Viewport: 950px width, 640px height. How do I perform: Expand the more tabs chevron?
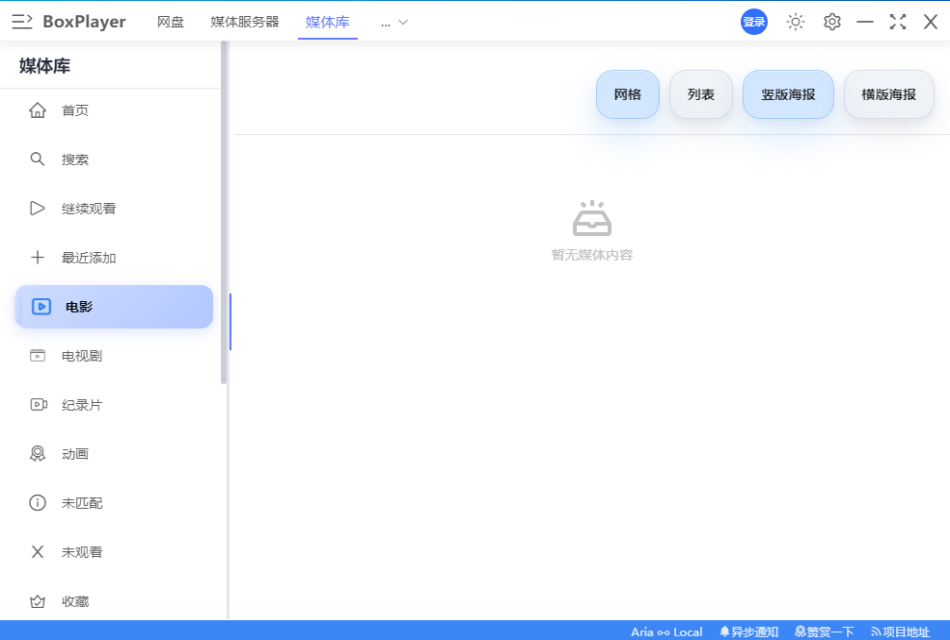click(x=403, y=22)
